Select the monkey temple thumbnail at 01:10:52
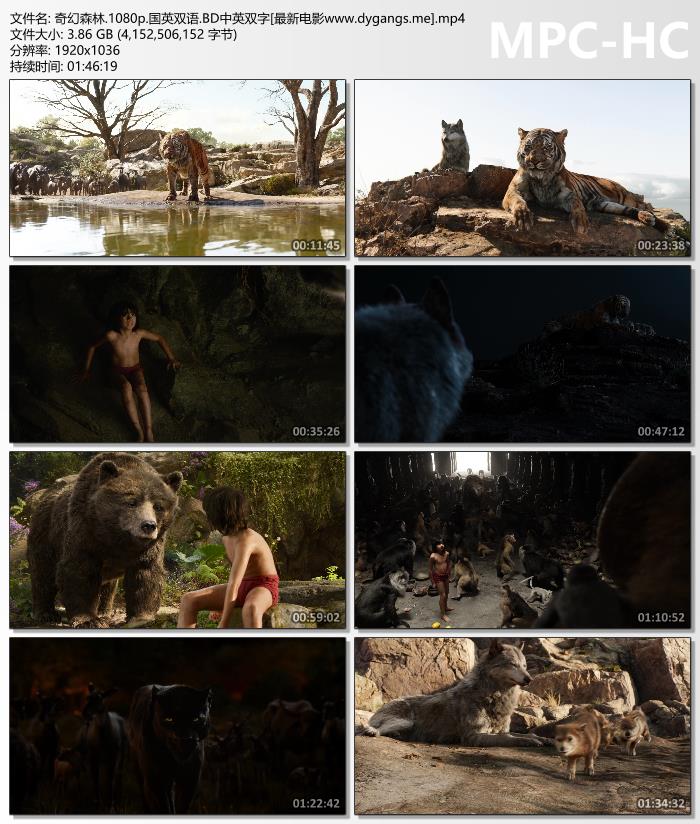Screen dimensions: 700x824 click(x=522, y=540)
